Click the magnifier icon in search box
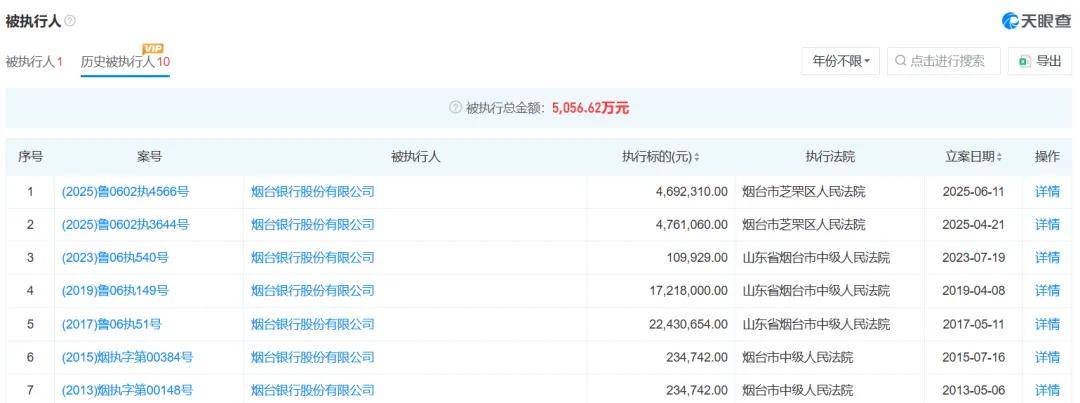 point(901,61)
